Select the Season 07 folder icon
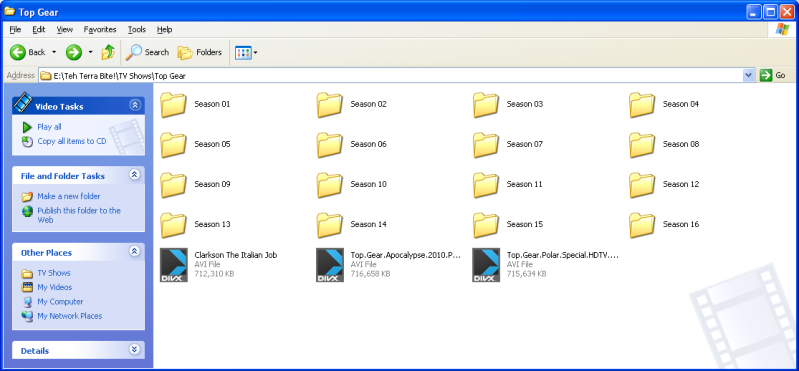Viewport: 799px width, 371px height. [486, 145]
